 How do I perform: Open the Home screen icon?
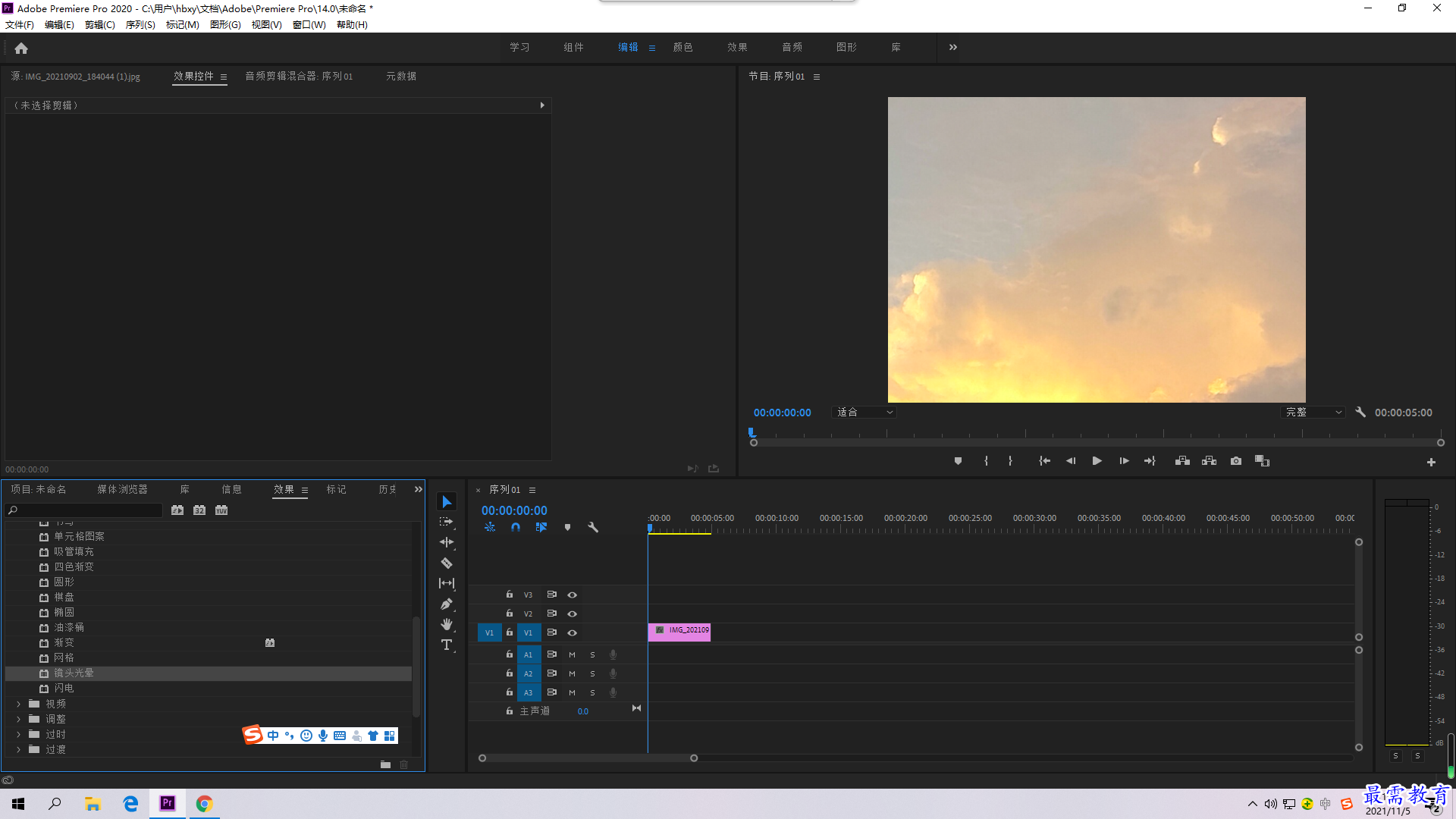pos(21,48)
